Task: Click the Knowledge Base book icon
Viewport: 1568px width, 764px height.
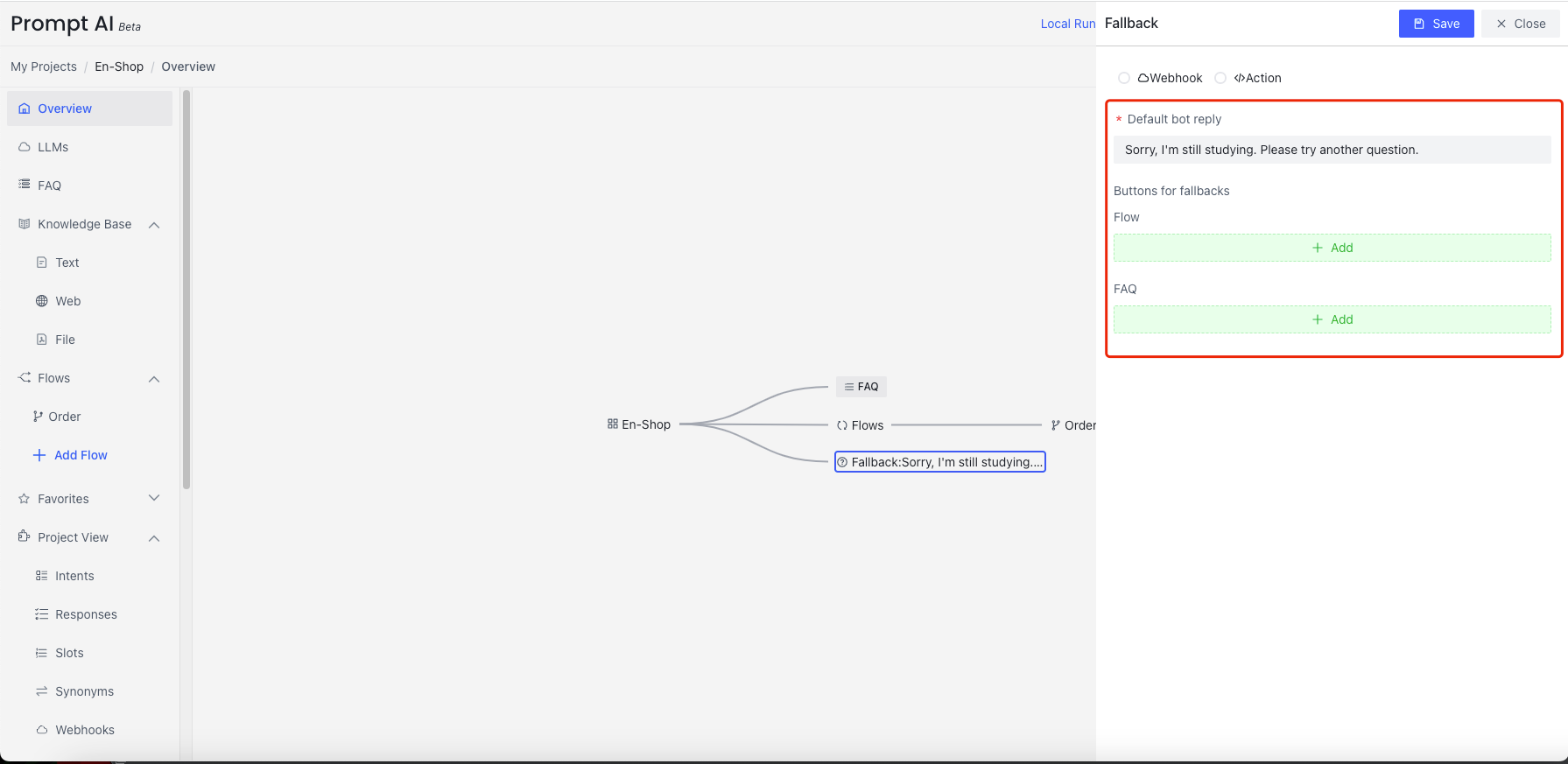Action: coord(25,224)
